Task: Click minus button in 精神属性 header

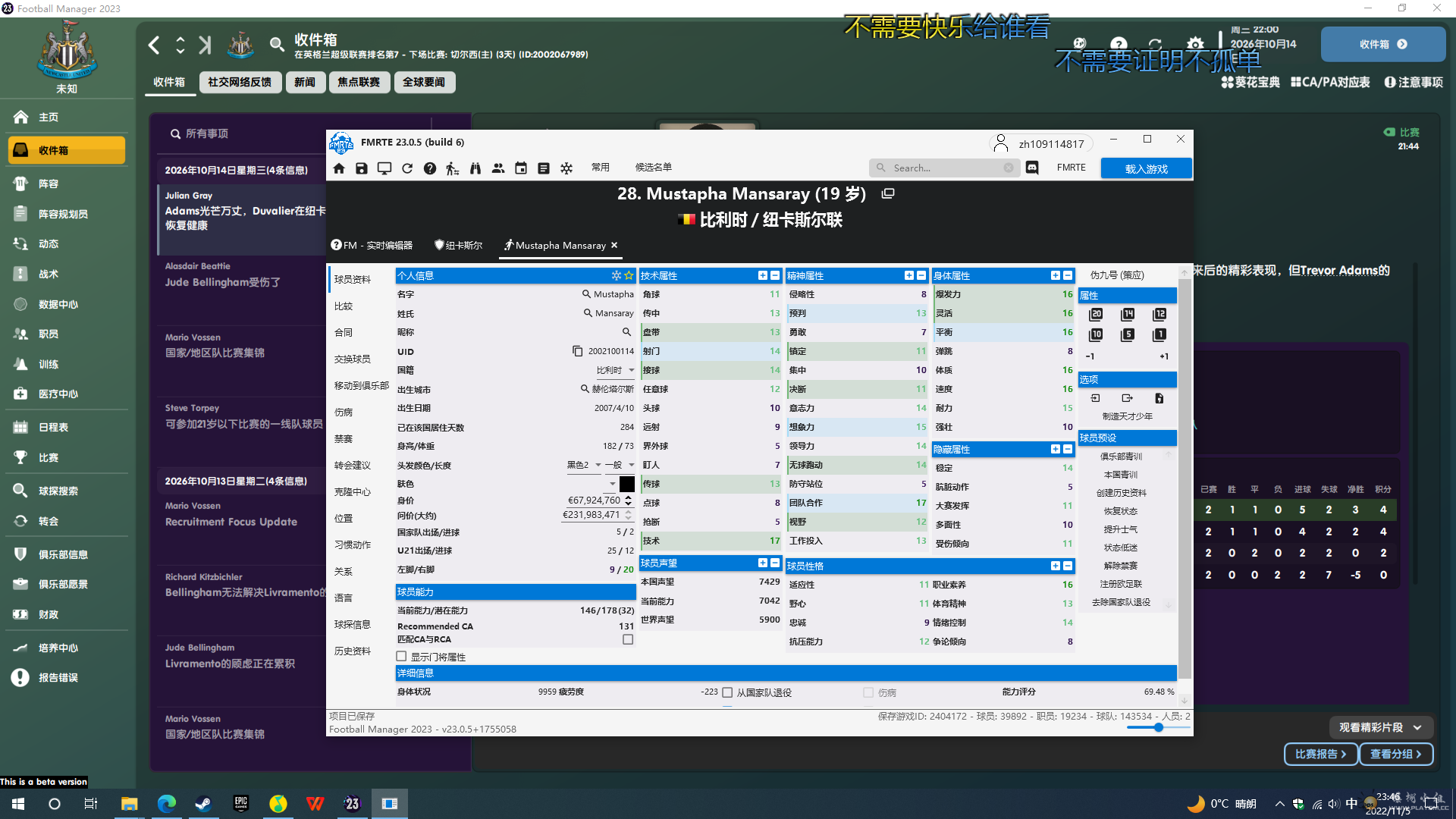Action: [x=921, y=275]
